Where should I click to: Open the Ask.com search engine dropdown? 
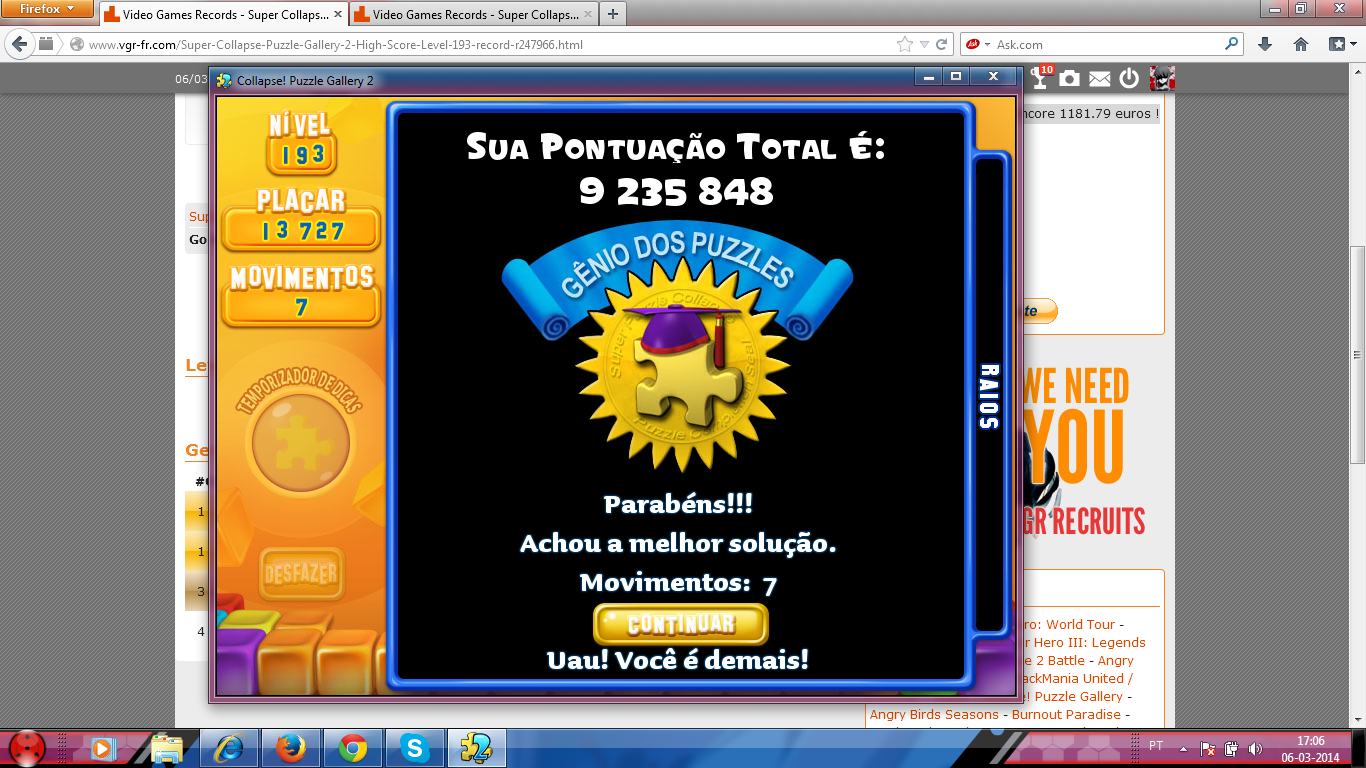click(x=977, y=44)
